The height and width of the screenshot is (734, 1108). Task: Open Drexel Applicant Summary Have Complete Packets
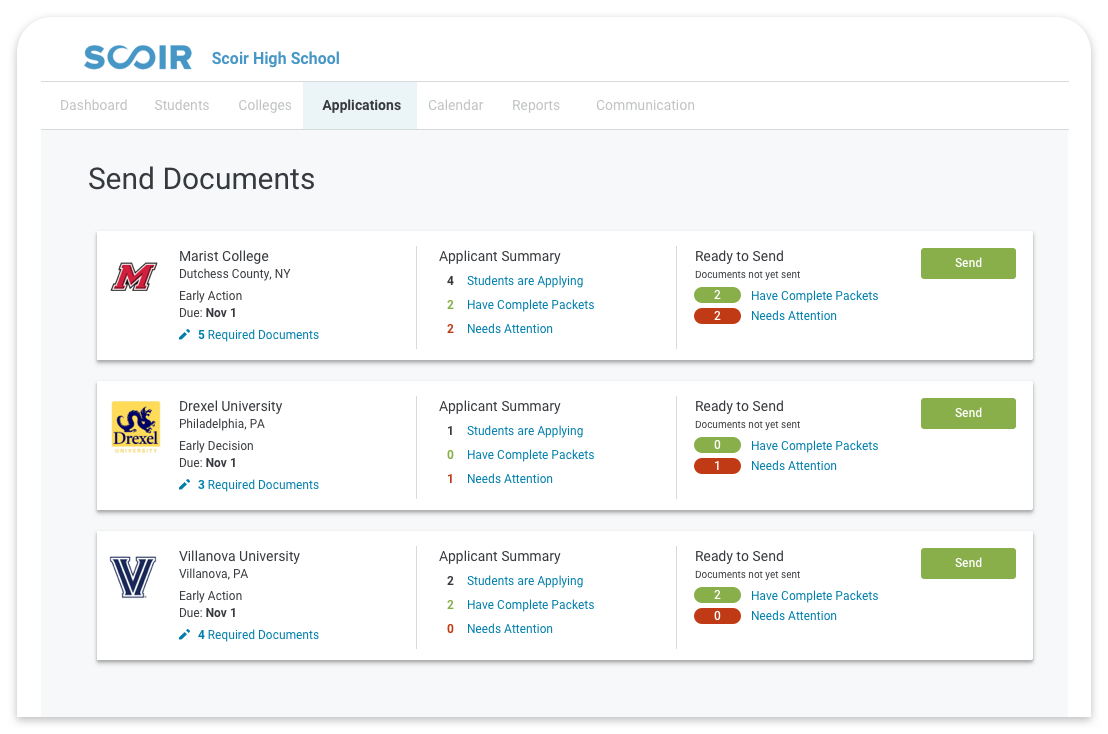coord(531,455)
